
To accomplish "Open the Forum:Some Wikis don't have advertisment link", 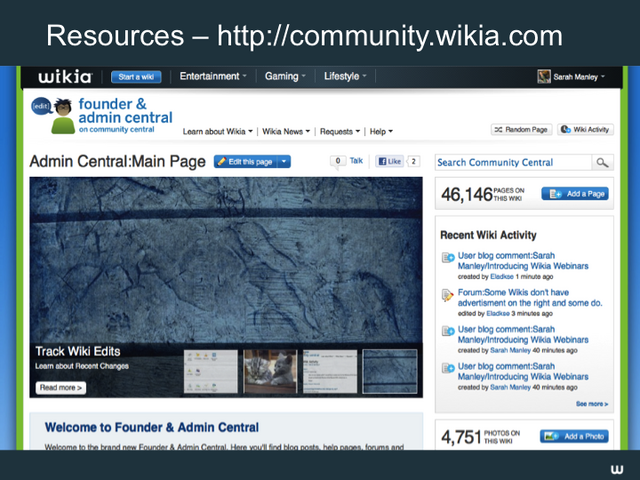I will 530,298.
